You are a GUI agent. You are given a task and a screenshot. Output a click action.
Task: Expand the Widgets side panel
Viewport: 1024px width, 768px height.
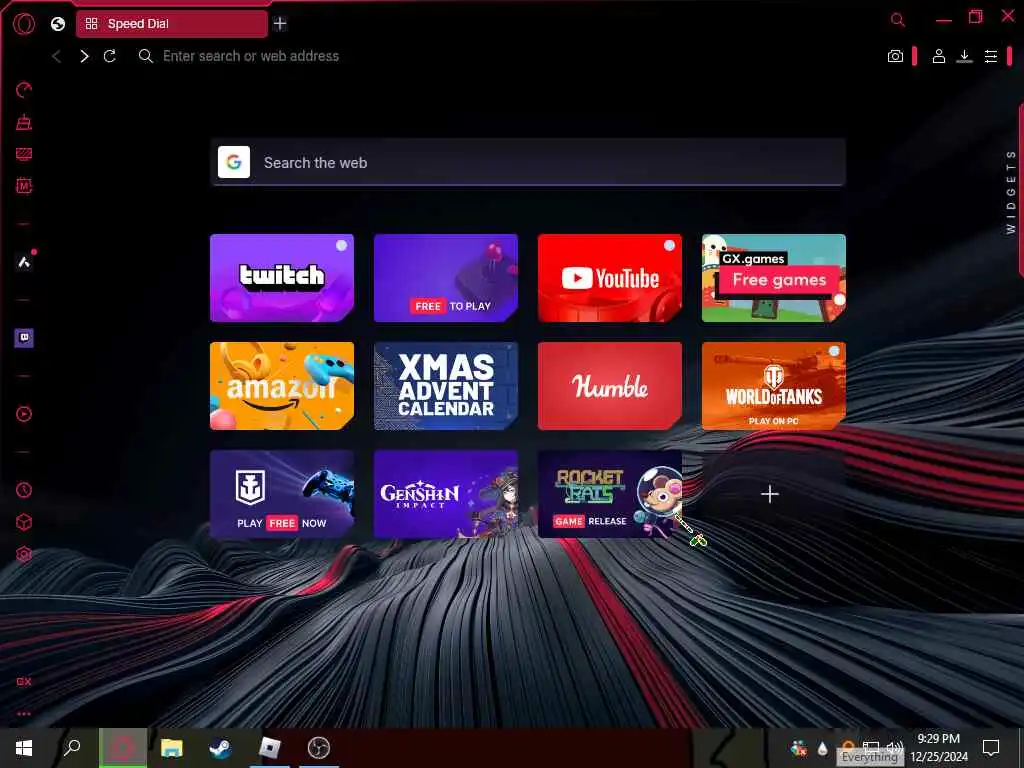tap(1012, 191)
